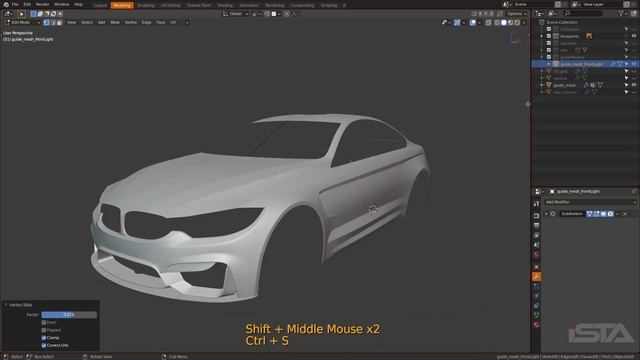640x360 pixels.
Task: Open Output properties tab
Action: point(536,225)
